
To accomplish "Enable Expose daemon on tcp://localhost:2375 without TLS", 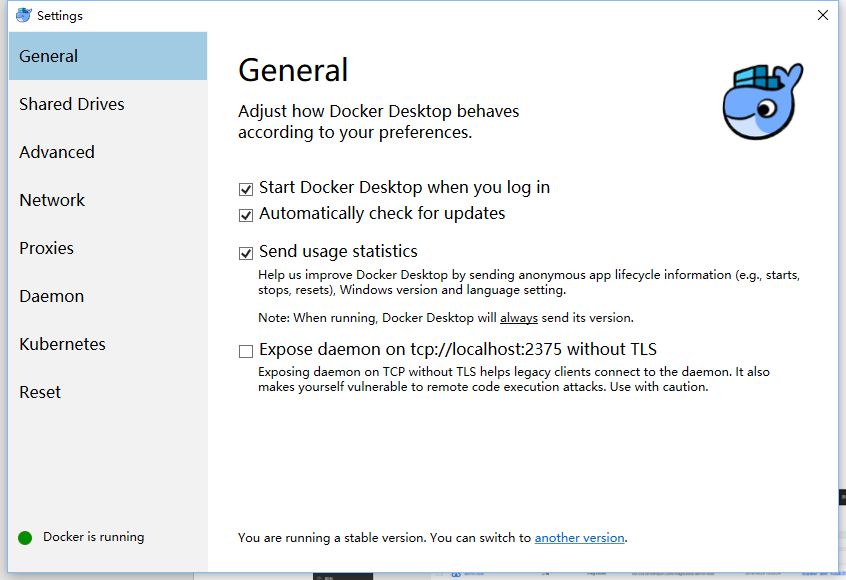I will tap(246, 351).
